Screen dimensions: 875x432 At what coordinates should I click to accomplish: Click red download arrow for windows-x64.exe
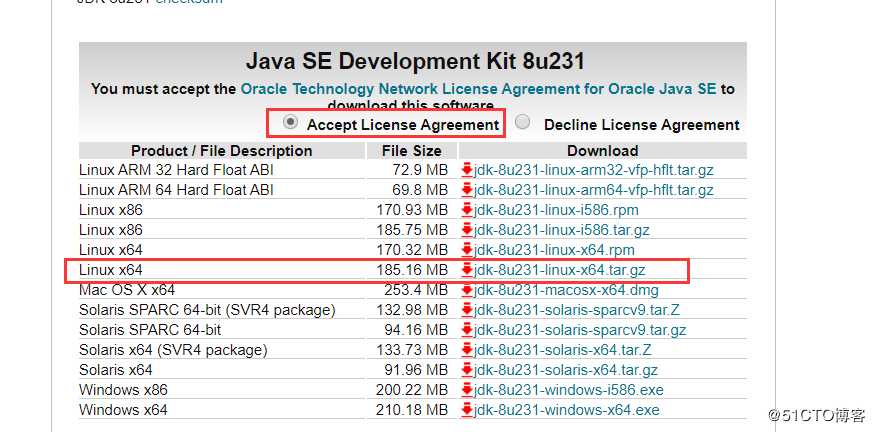point(467,410)
